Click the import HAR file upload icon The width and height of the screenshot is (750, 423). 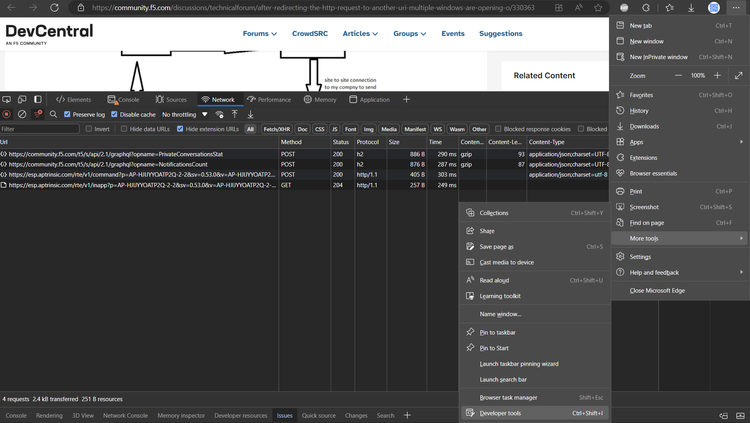point(235,115)
